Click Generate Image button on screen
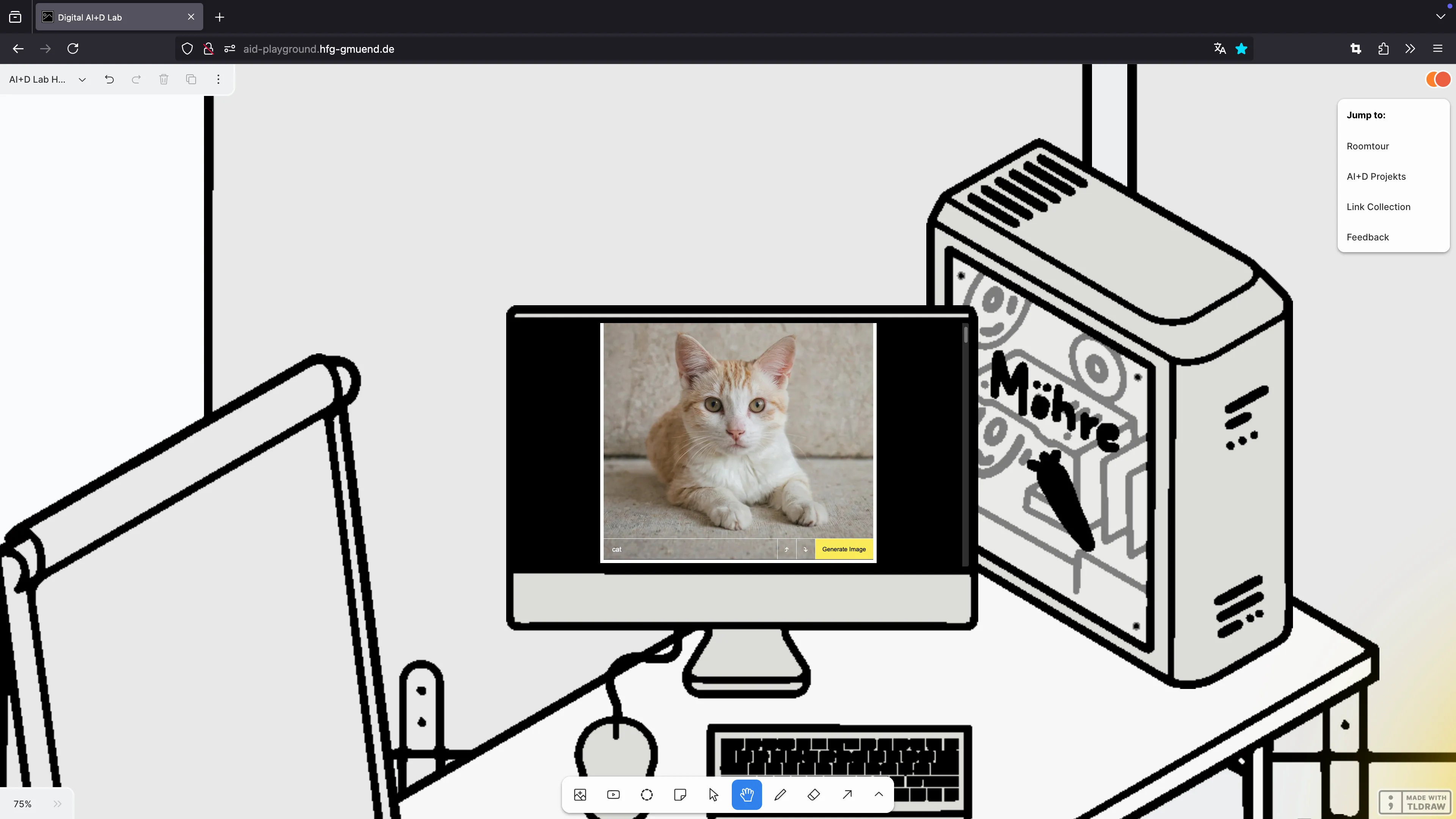Image resolution: width=1456 pixels, height=819 pixels. click(x=844, y=548)
